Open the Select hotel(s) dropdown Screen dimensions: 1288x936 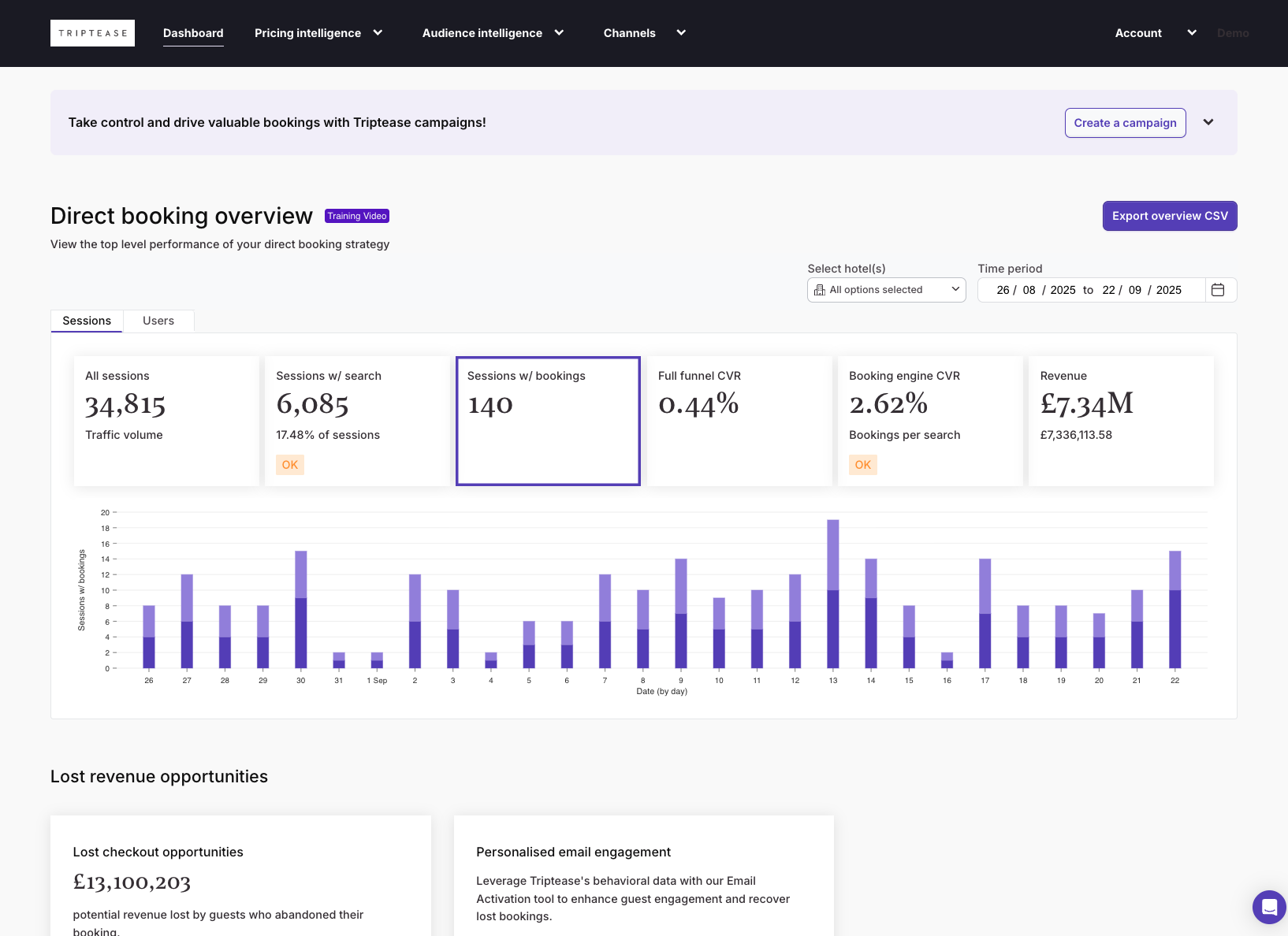886,290
